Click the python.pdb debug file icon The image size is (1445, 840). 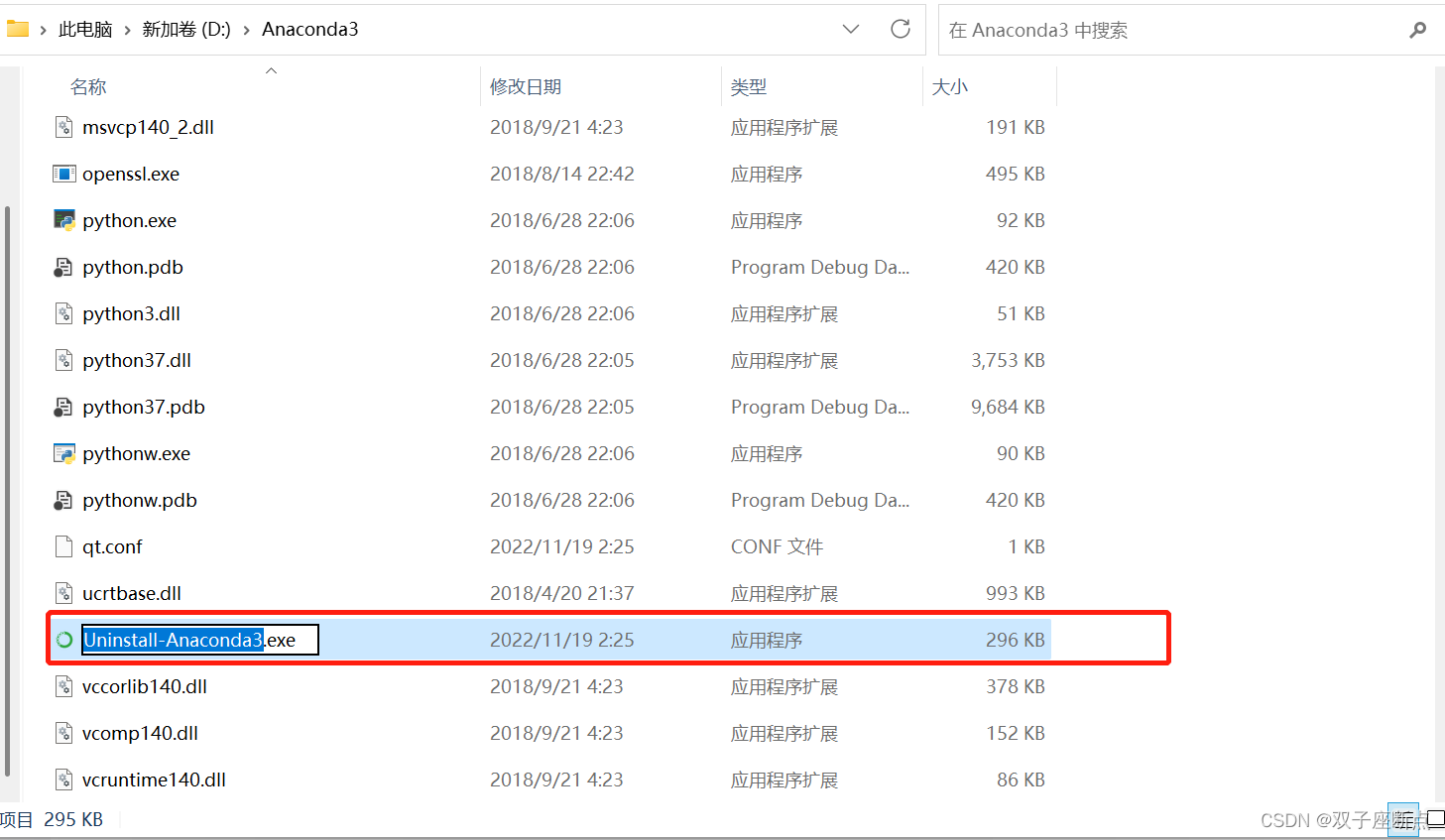coord(62,267)
